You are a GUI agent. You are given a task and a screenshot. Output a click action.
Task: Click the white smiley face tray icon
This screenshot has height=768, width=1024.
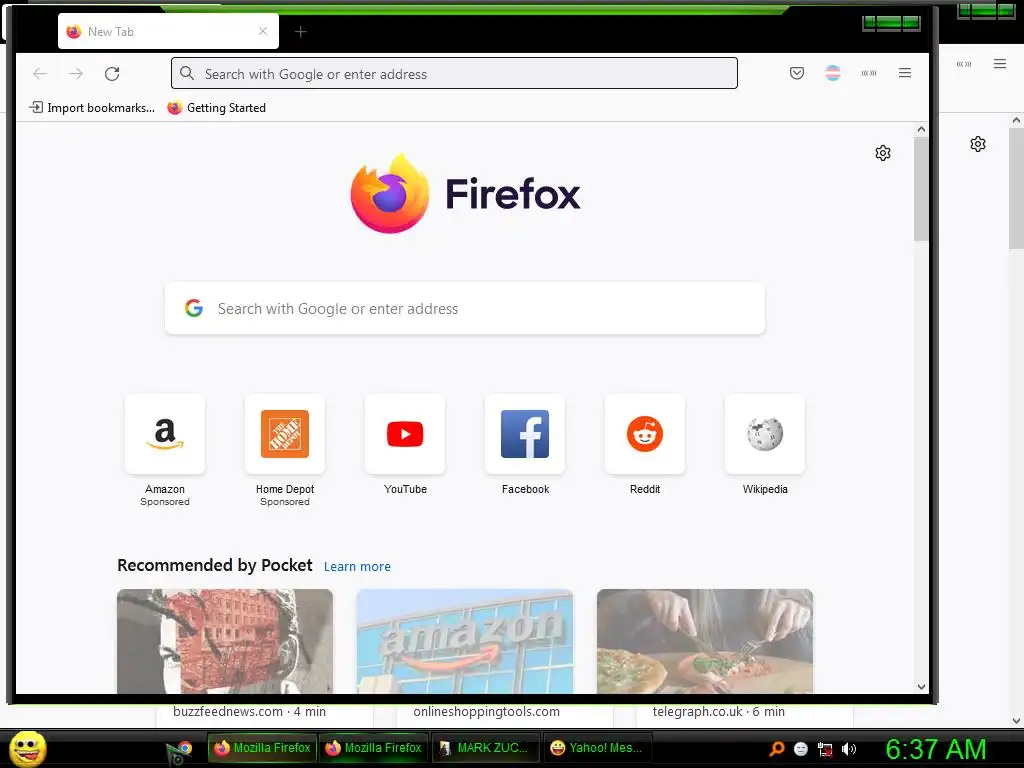coord(801,749)
